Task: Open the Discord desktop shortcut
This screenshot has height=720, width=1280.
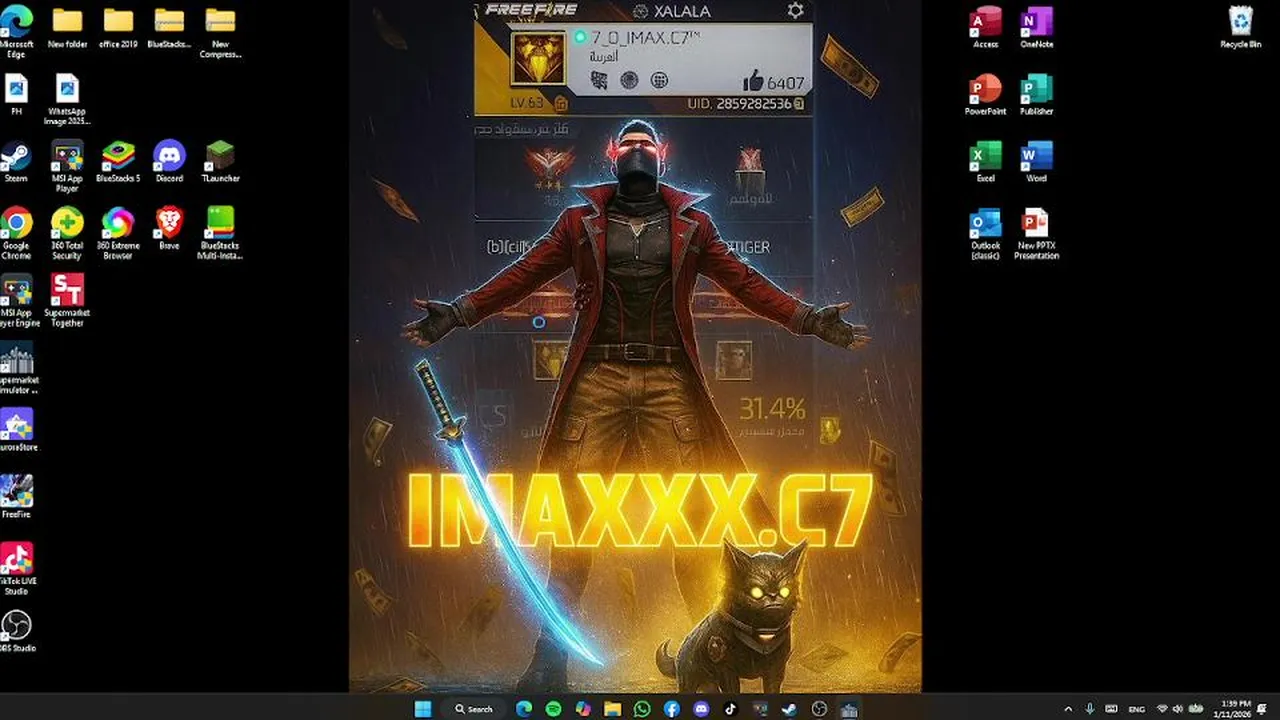Action: click(x=169, y=162)
